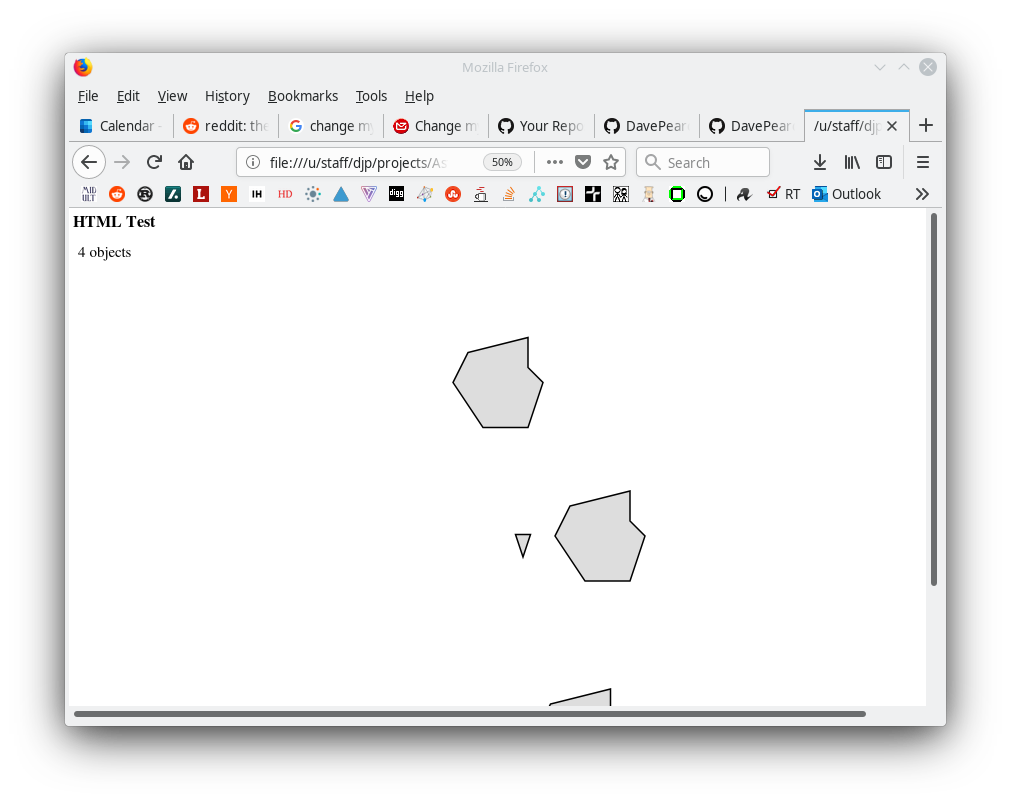Open the Hacker News Y bookmark
Image resolution: width=1011 pixels, height=803 pixels.
pyautogui.click(x=229, y=194)
